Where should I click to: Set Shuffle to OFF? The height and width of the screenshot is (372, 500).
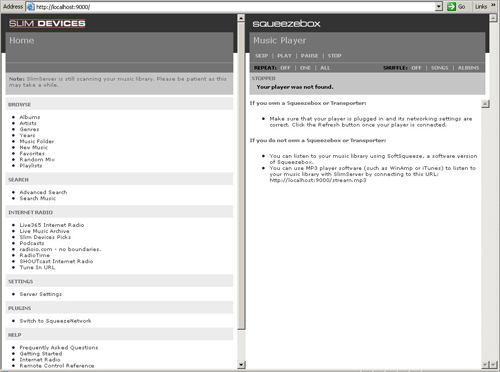coord(416,68)
